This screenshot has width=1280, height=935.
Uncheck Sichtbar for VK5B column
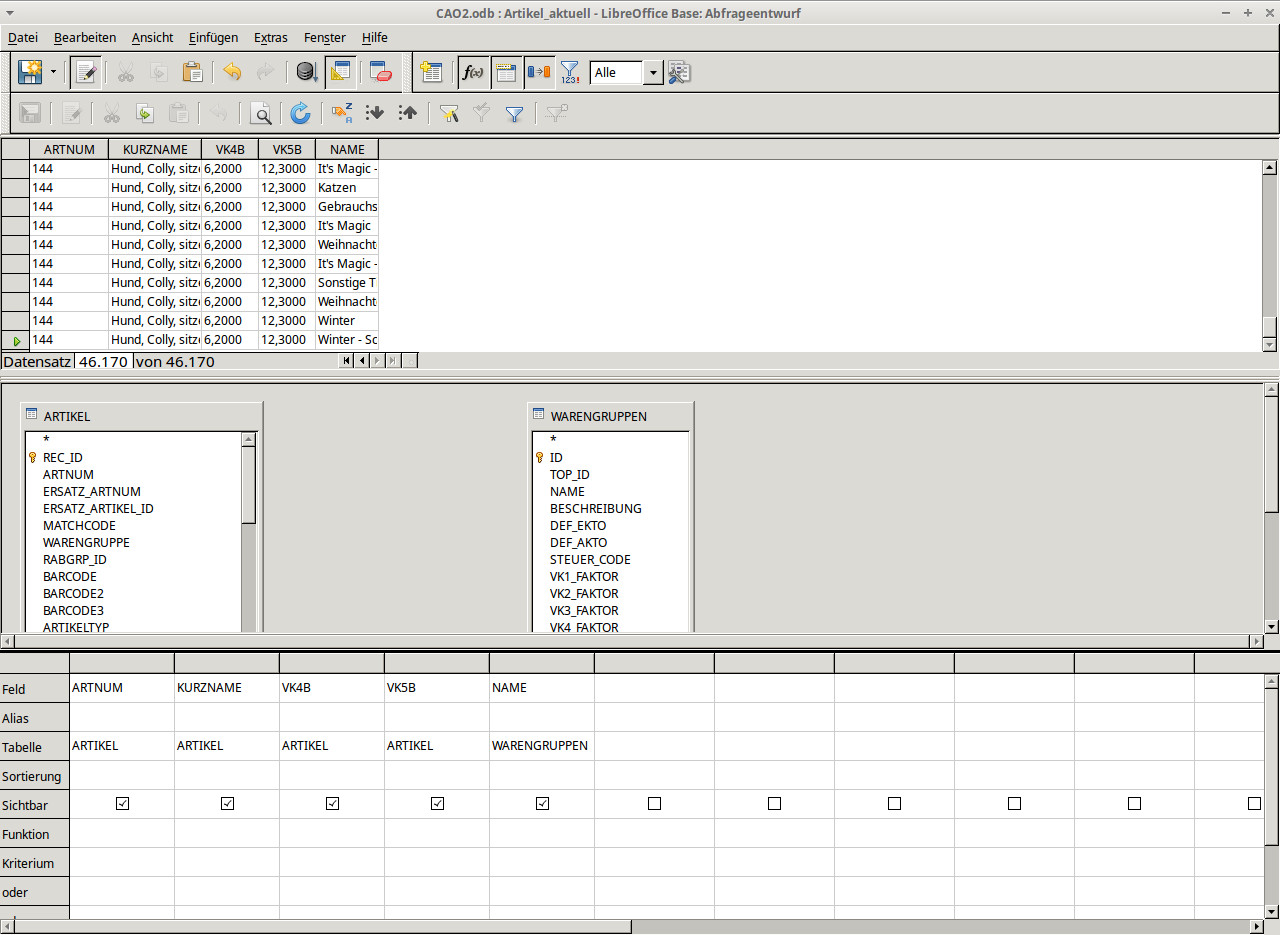(x=438, y=803)
